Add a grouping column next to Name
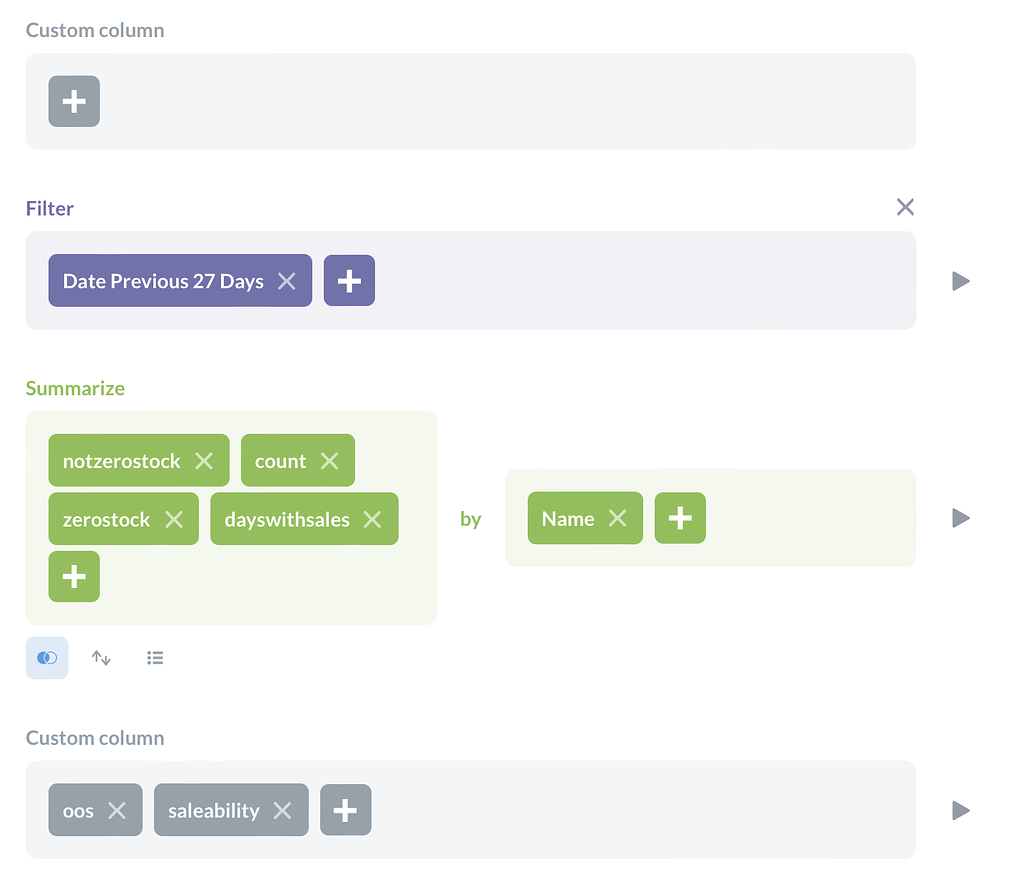The height and width of the screenshot is (878, 1024). tap(680, 518)
